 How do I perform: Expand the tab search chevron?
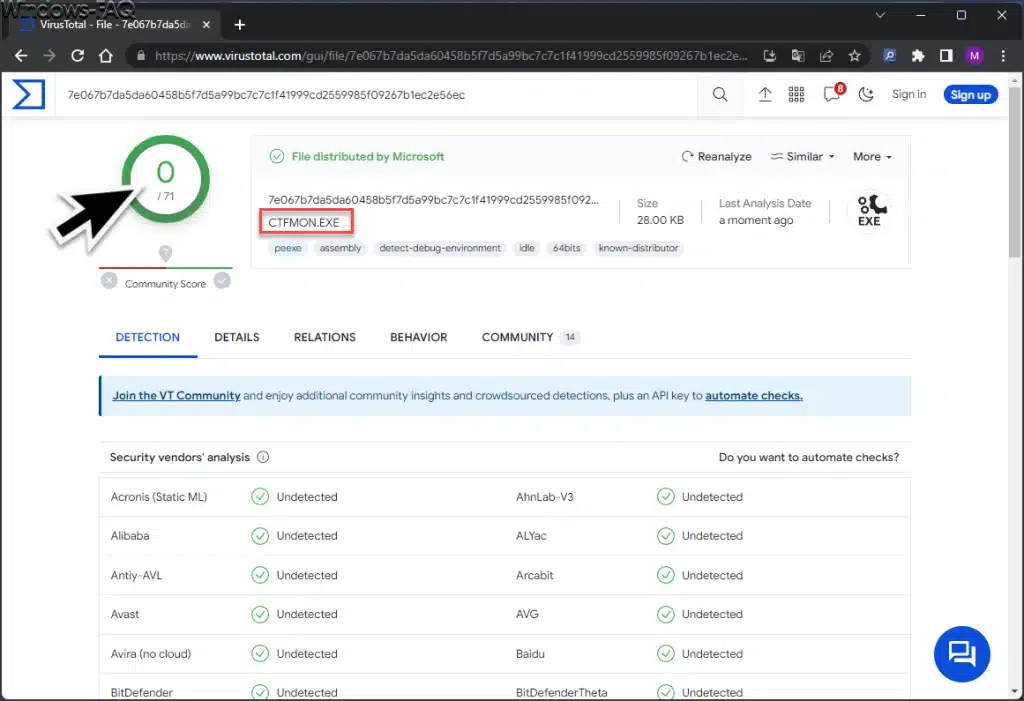pyautogui.click(x=880, y=15)
